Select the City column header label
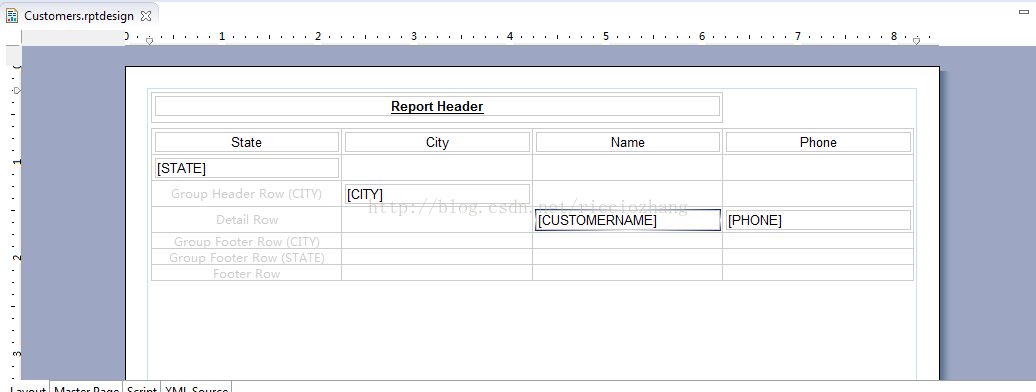The height and width of the screenshot is (392, 1036). click(437, 142)
